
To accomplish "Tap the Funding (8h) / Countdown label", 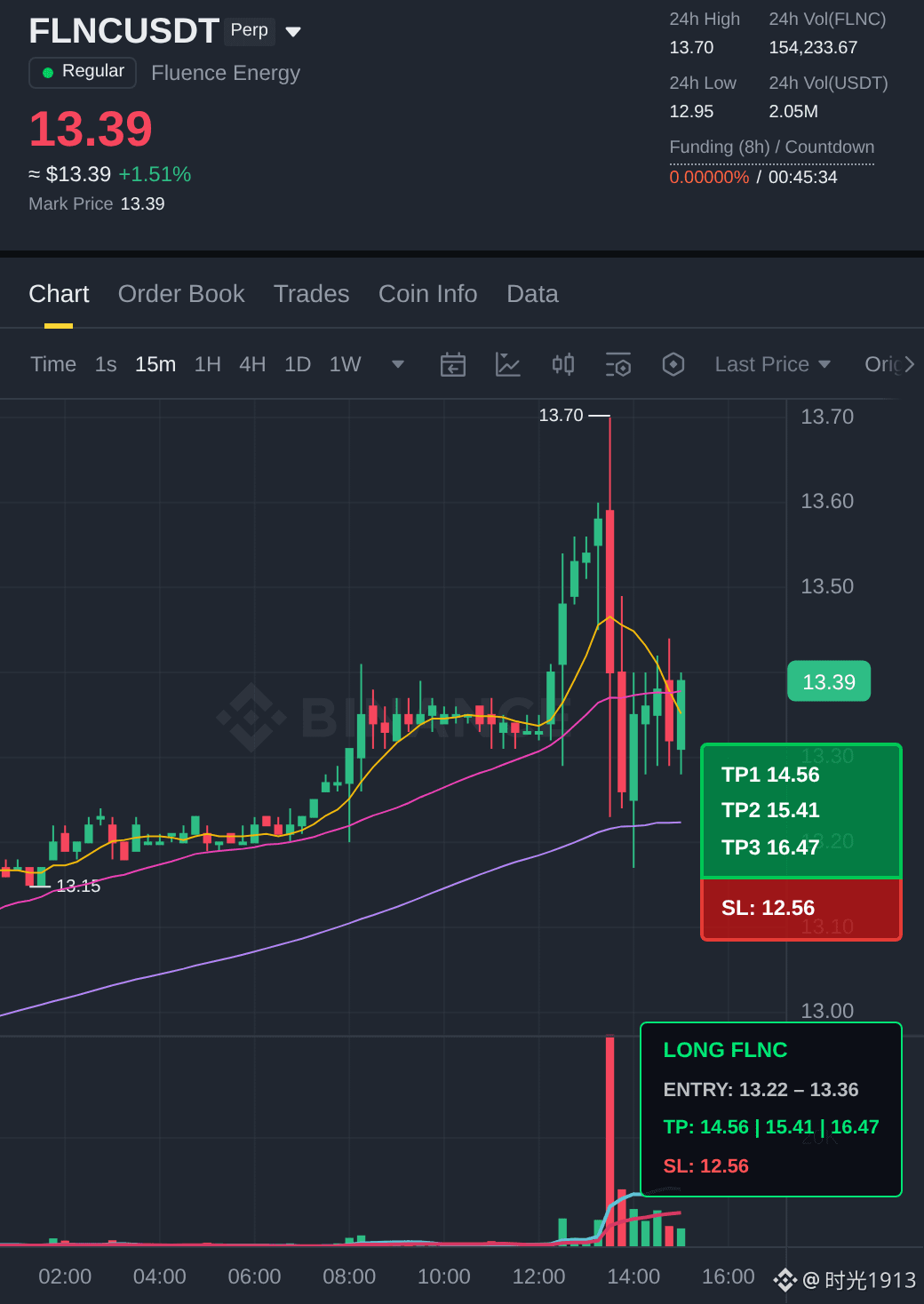I will [772, 147].
